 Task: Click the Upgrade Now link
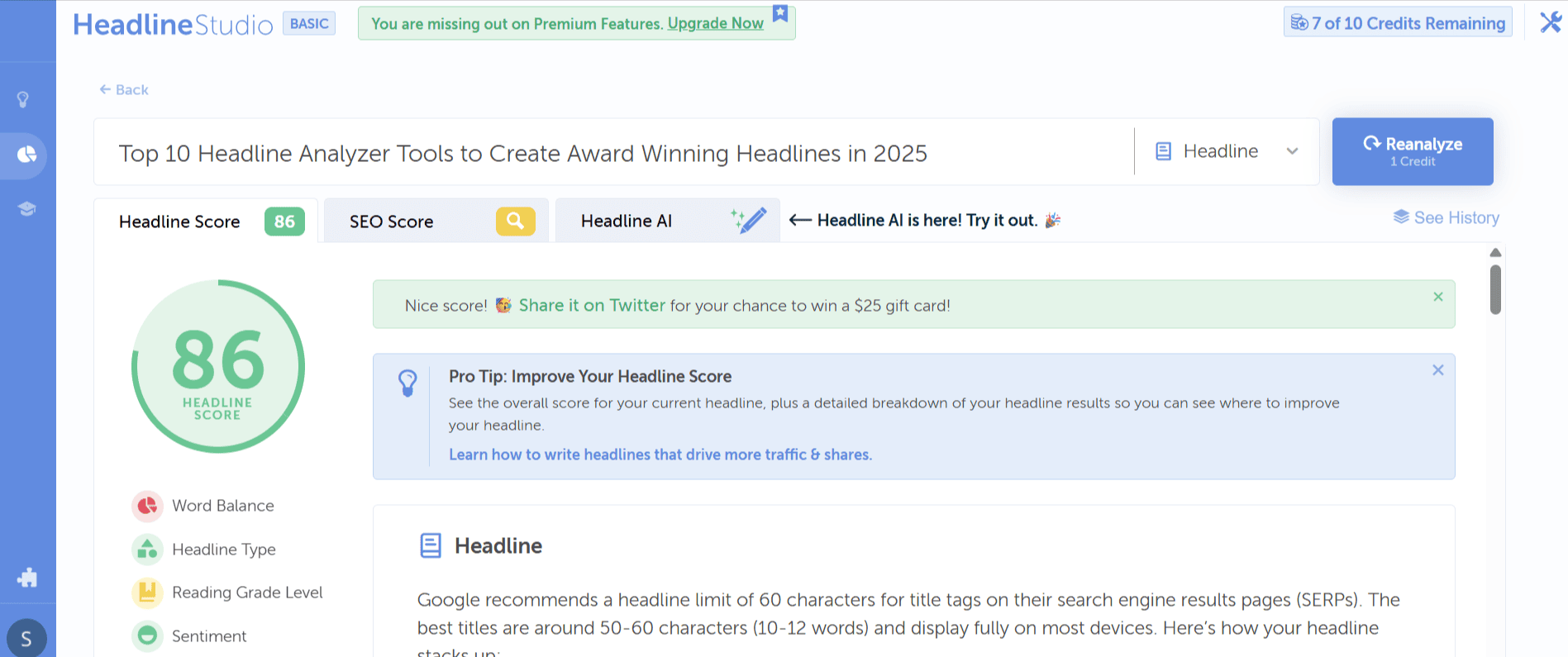tap(716, 23)
